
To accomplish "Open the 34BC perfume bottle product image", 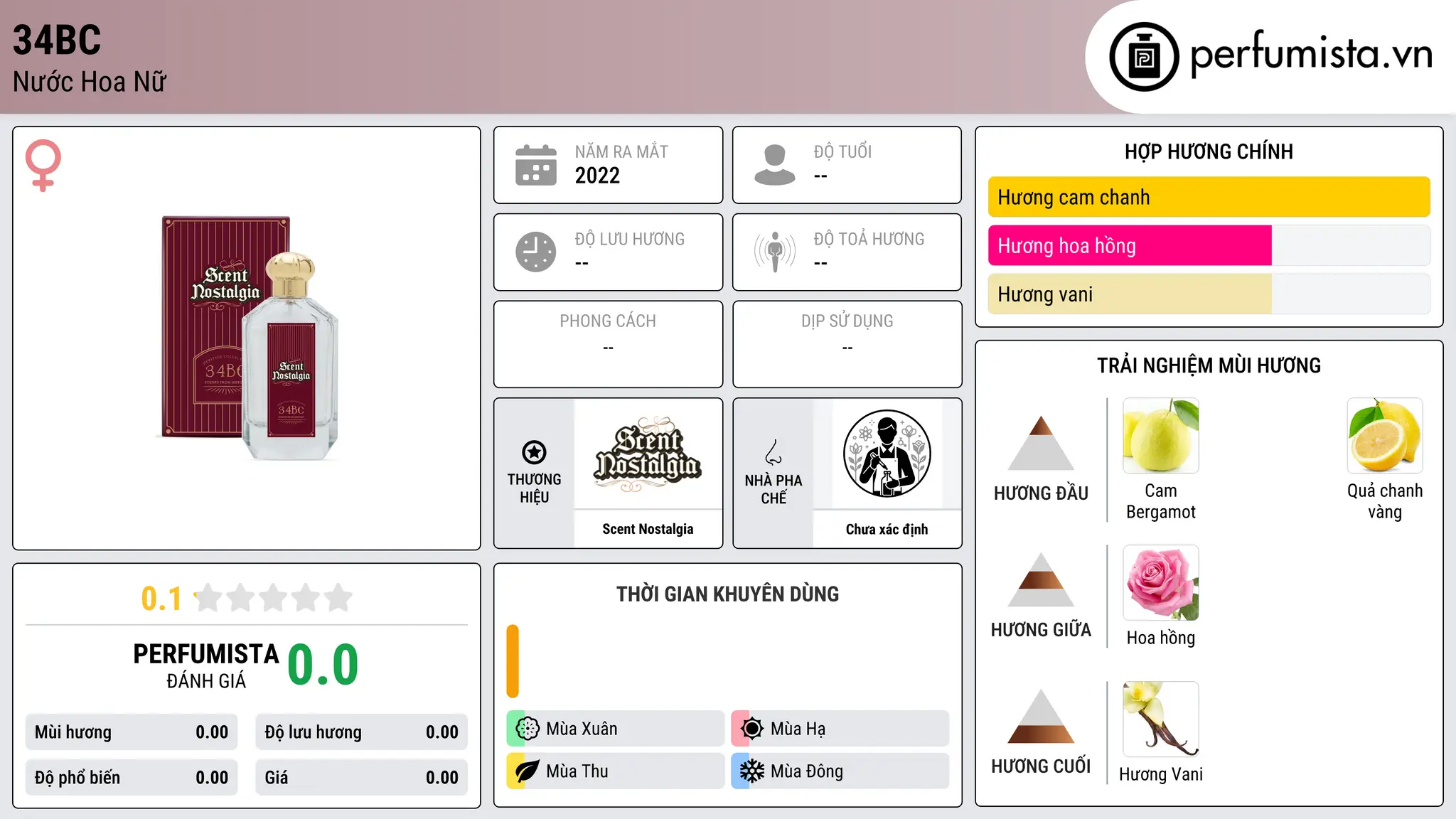I will (x=247, y=338).
